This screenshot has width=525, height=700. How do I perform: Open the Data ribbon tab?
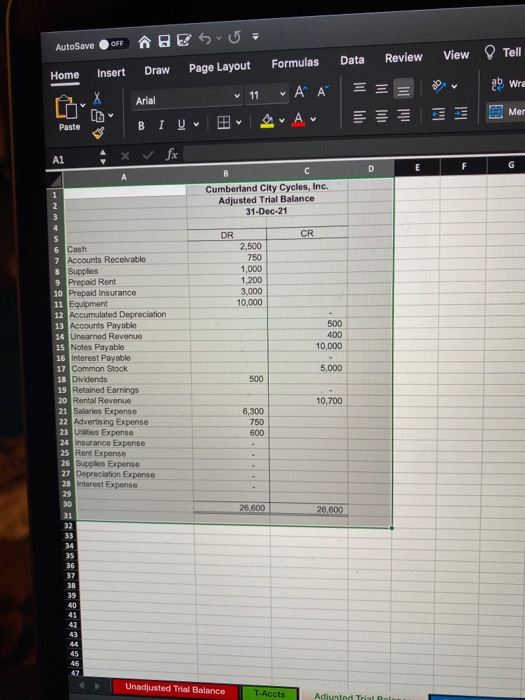pos(352,60)
